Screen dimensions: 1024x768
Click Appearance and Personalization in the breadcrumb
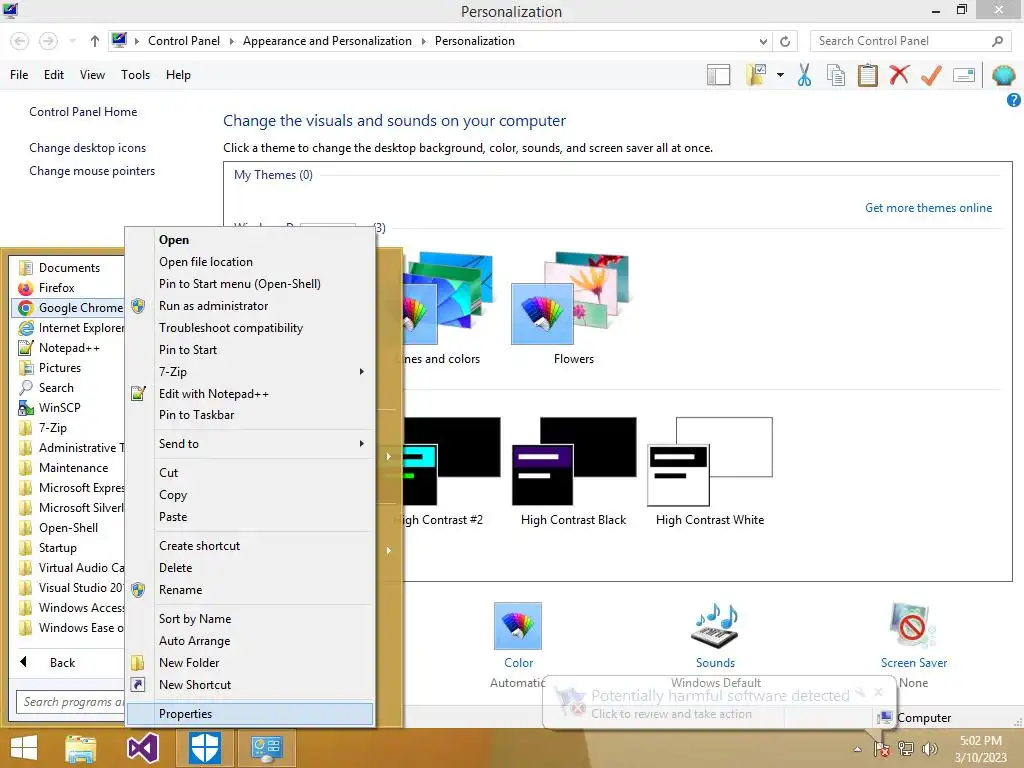[327, 41]
